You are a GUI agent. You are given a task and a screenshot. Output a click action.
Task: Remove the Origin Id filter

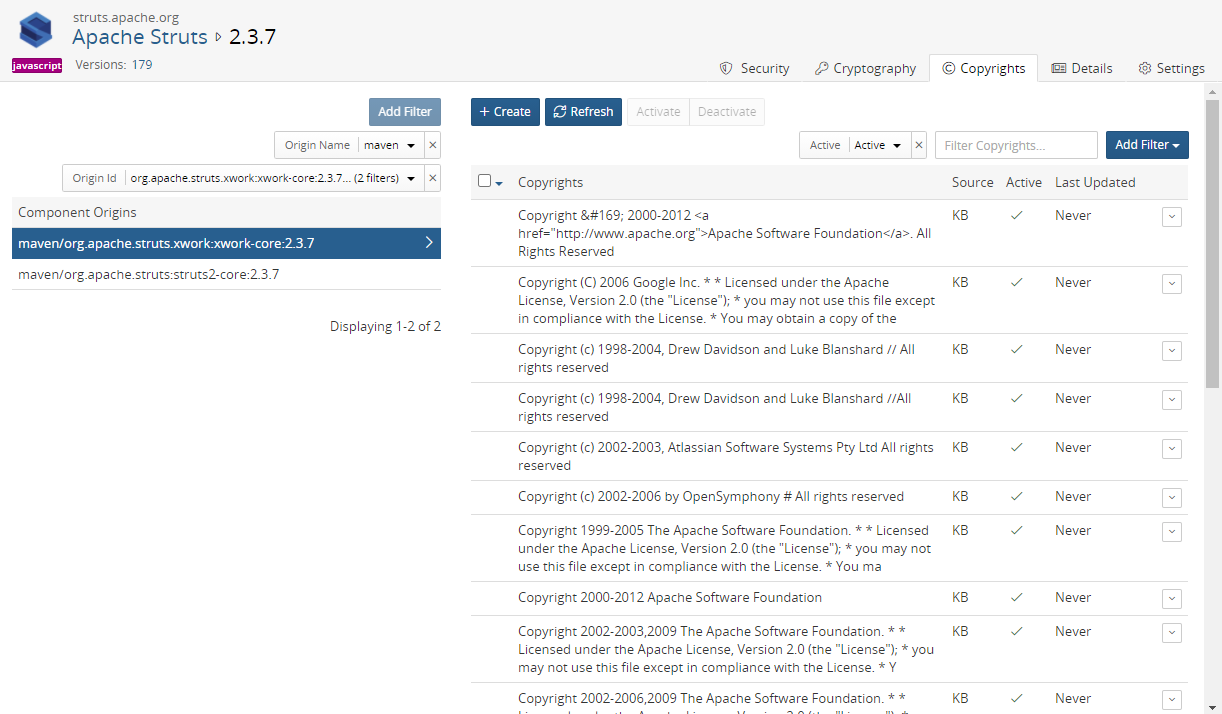tap(432, 178)
